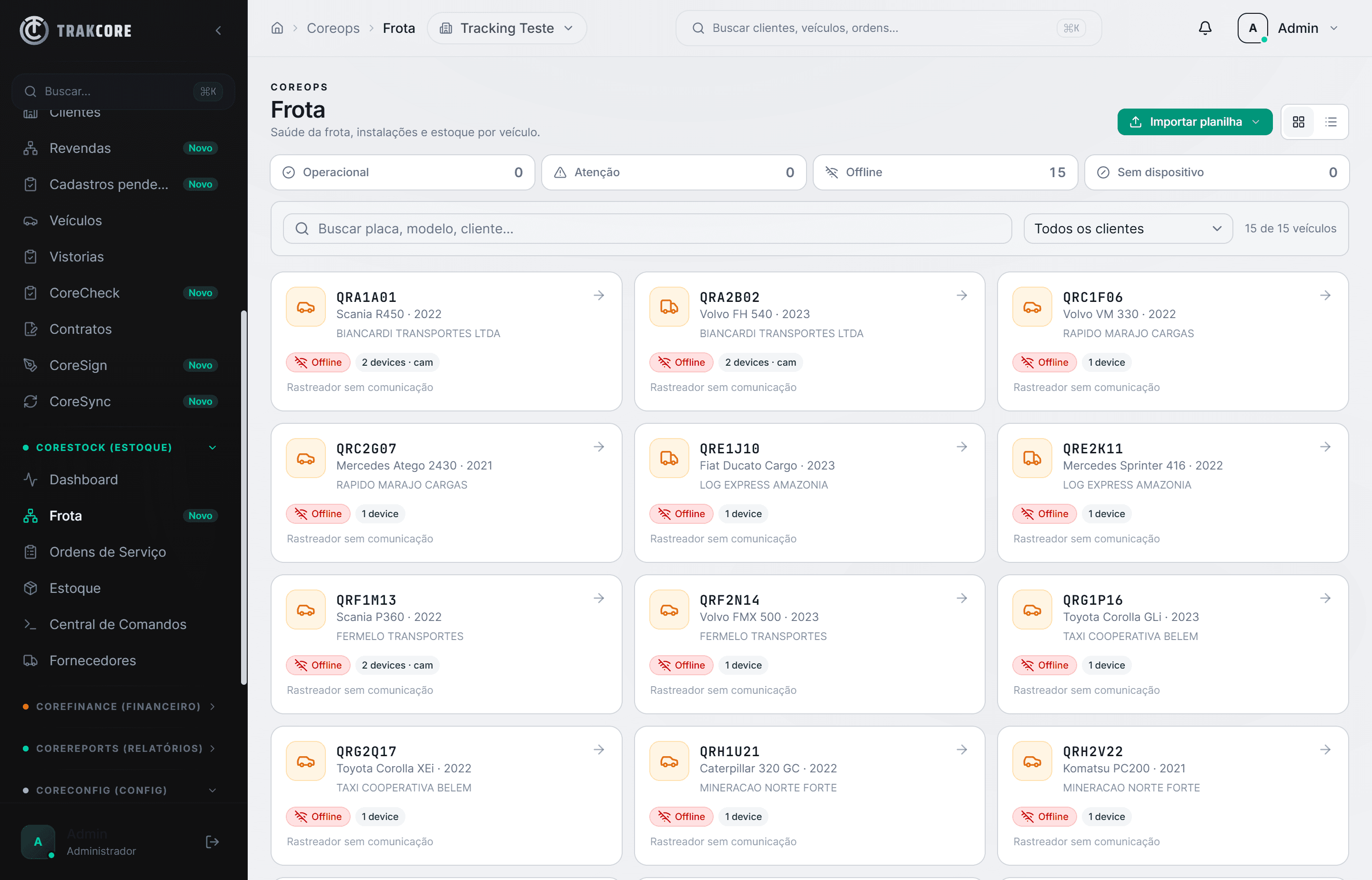Click Frota breadcrumb
The width and height of the screenshot is (1372, 880).
pos(398,28)
